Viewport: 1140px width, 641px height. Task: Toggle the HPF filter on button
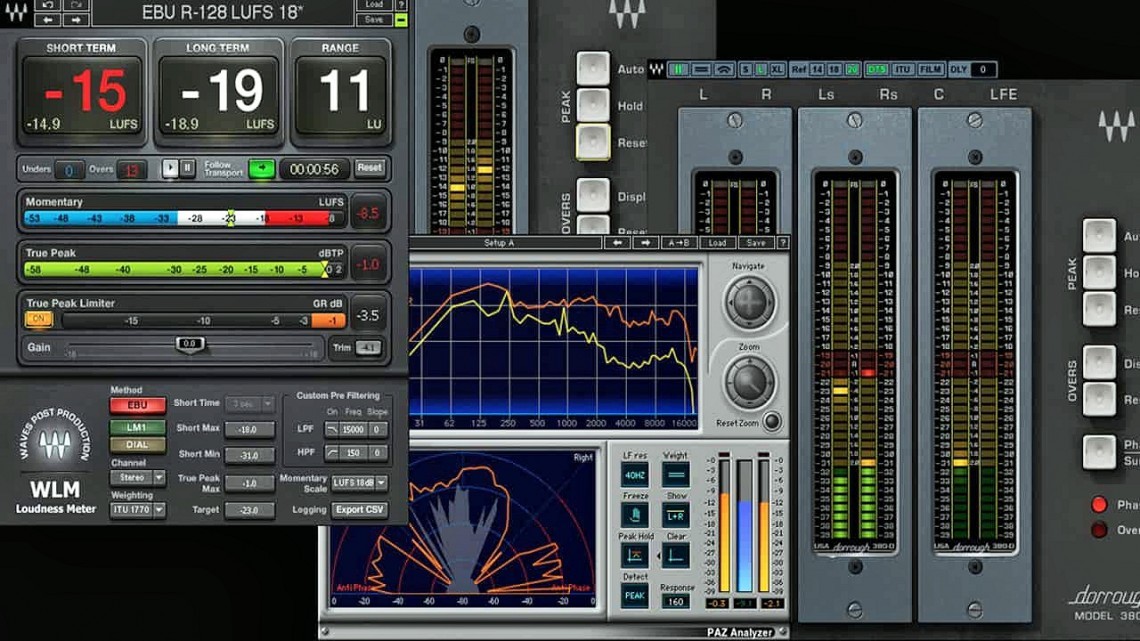click(x=332, y=453)
